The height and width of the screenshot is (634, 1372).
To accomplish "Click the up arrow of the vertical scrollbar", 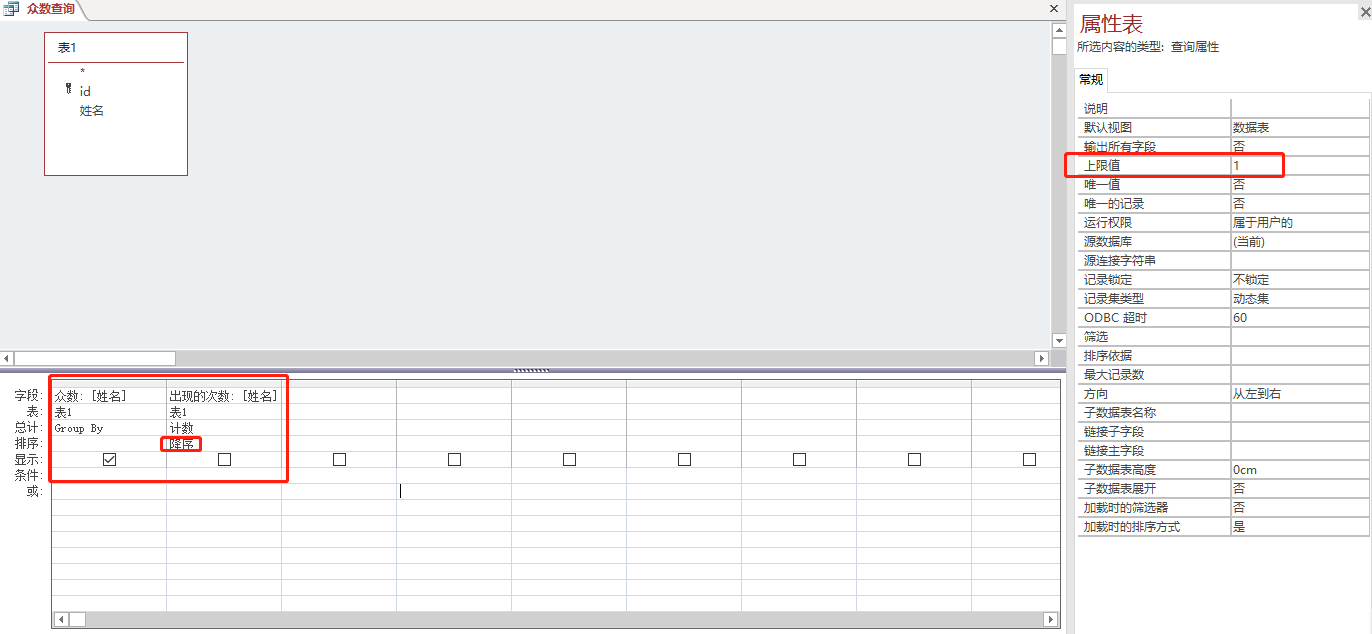I will 1059,31.
